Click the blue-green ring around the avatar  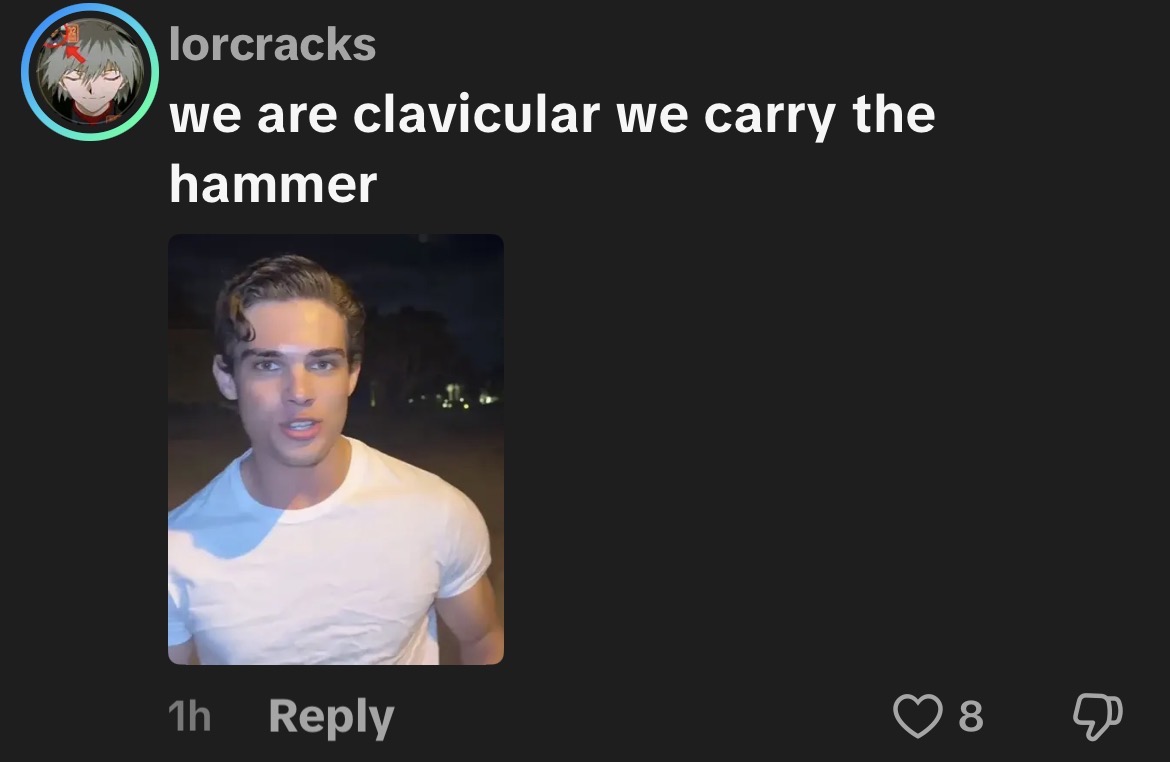point(25,72)
